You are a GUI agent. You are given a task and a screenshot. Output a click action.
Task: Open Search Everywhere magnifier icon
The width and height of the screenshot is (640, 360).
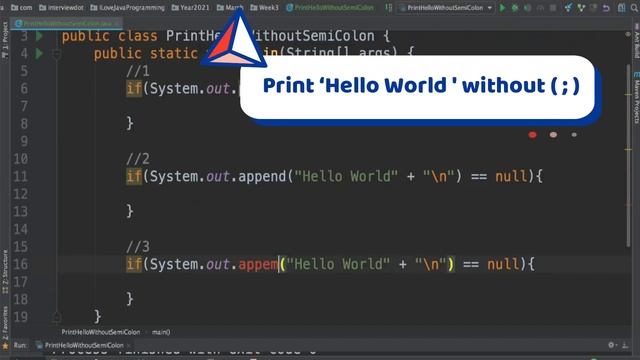(x=635, y=8)
